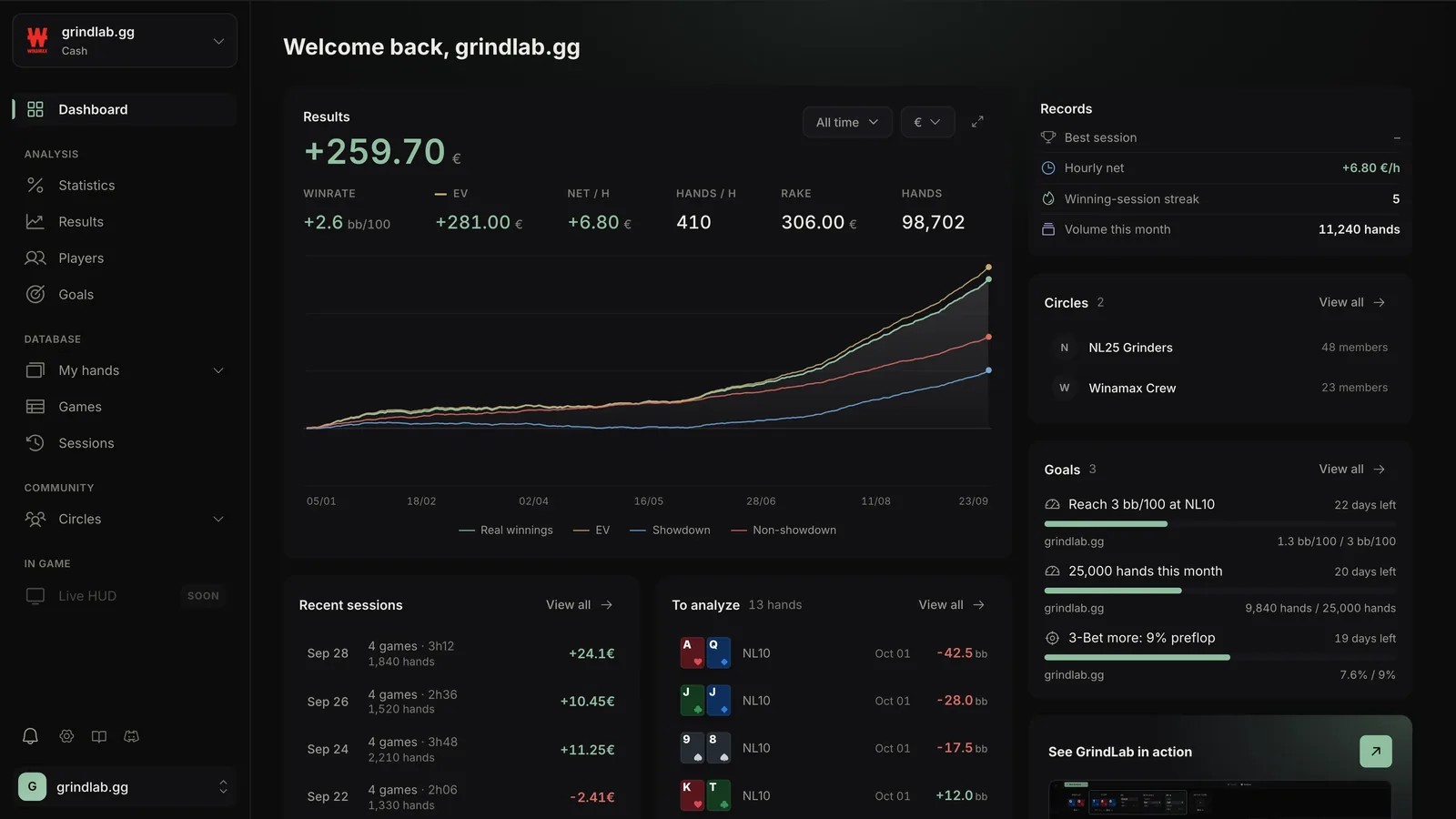
Task: Expand the Circles submenu chevron in the sidebar
Action: 218,519
